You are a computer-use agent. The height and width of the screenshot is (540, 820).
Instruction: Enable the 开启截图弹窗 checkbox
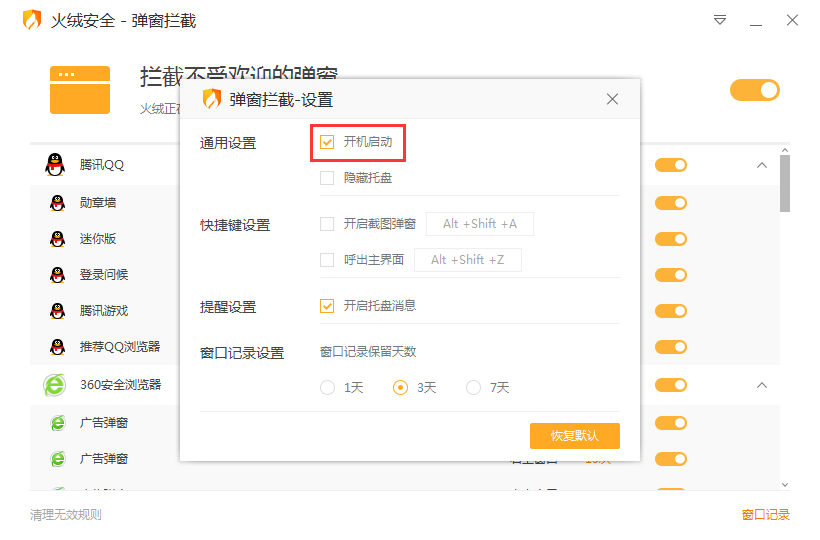327,224
